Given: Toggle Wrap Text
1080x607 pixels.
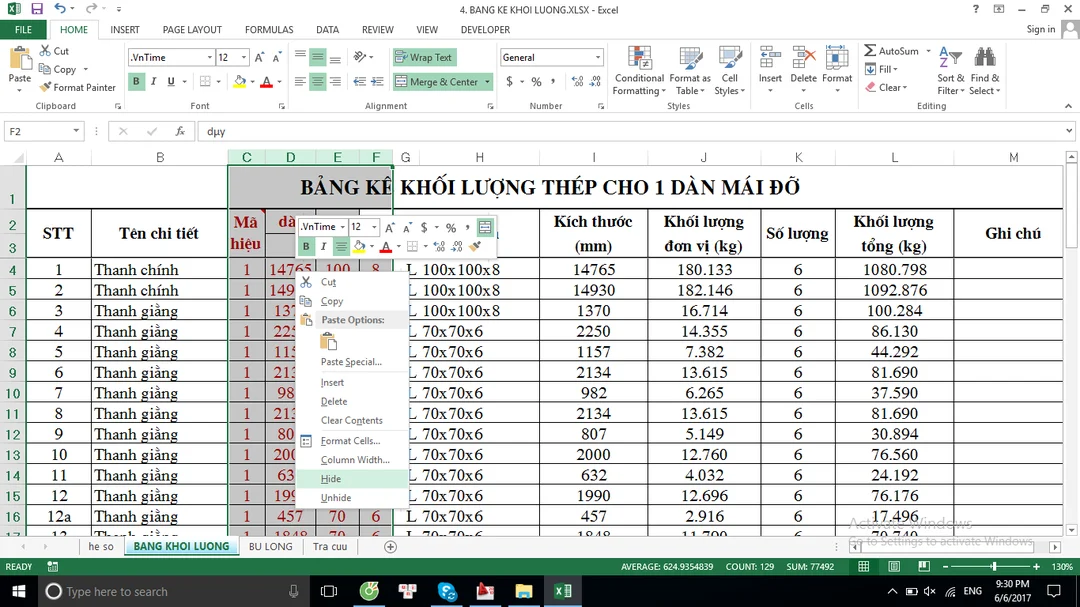Looking at the screenshot, I should (x=424, y=57).
